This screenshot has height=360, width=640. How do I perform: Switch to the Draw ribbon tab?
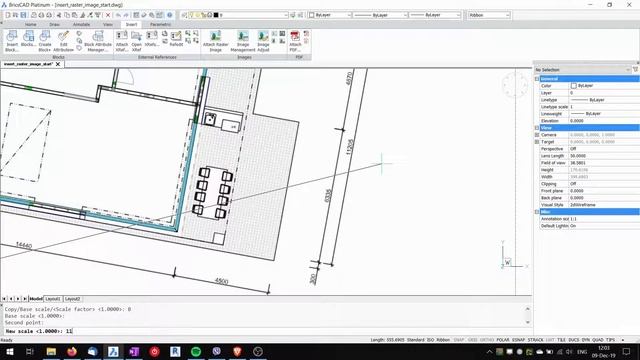[x=54, y=24]
